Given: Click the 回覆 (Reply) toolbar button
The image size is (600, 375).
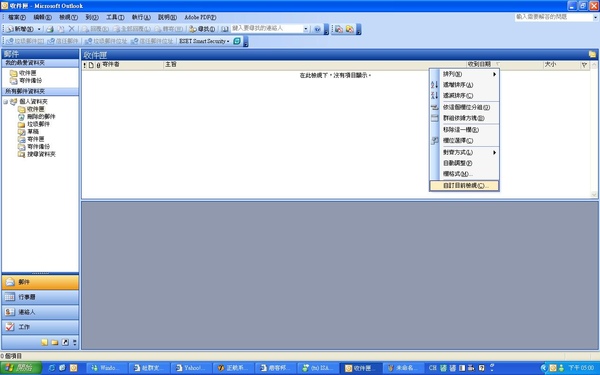Looking at the screenshot, I should (x=95, y=29).
